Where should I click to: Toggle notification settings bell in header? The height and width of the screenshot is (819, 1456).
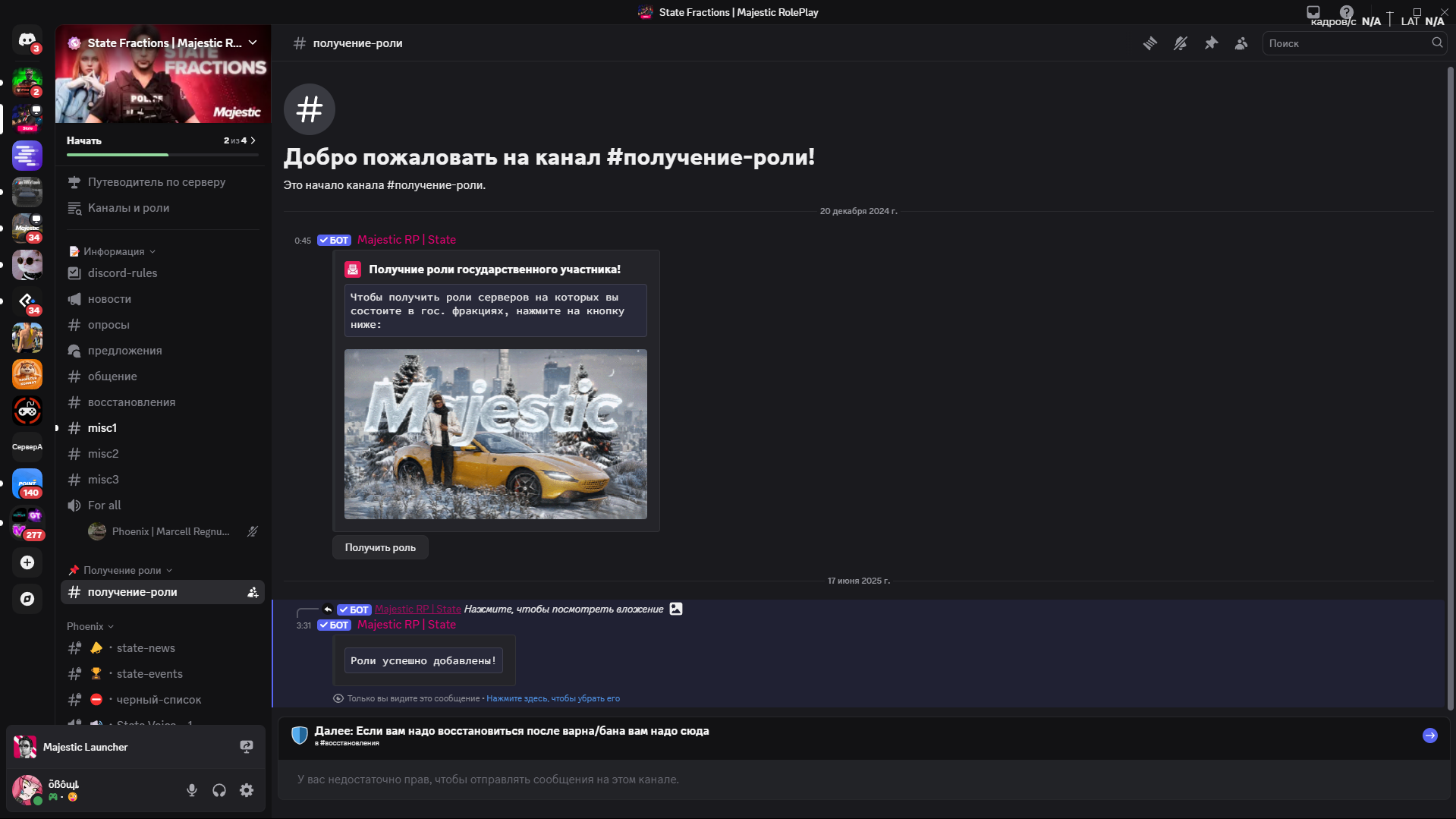[x=1181, y=43]
